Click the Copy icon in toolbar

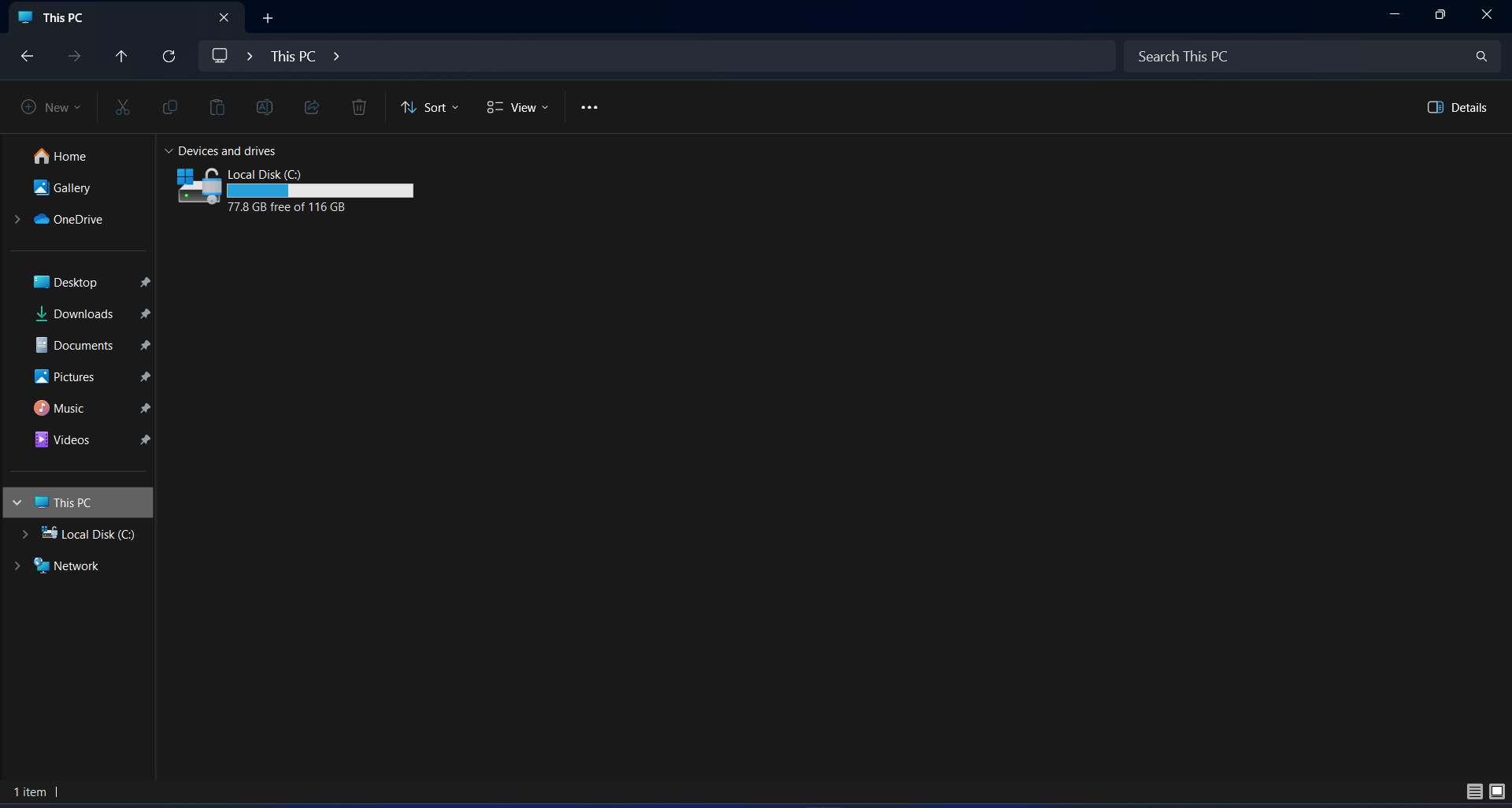pyautogui.click(x=170, y=107)
